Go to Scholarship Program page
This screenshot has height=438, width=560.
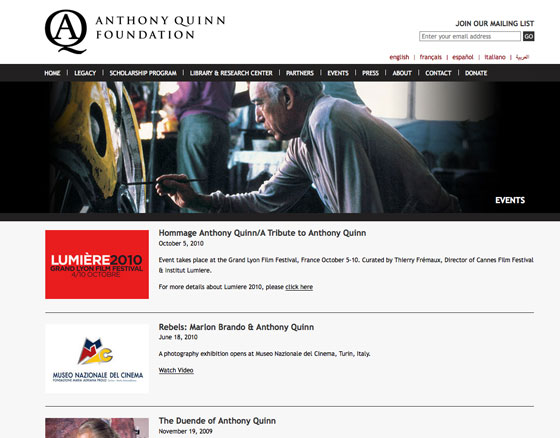click(x=143, y=73)
